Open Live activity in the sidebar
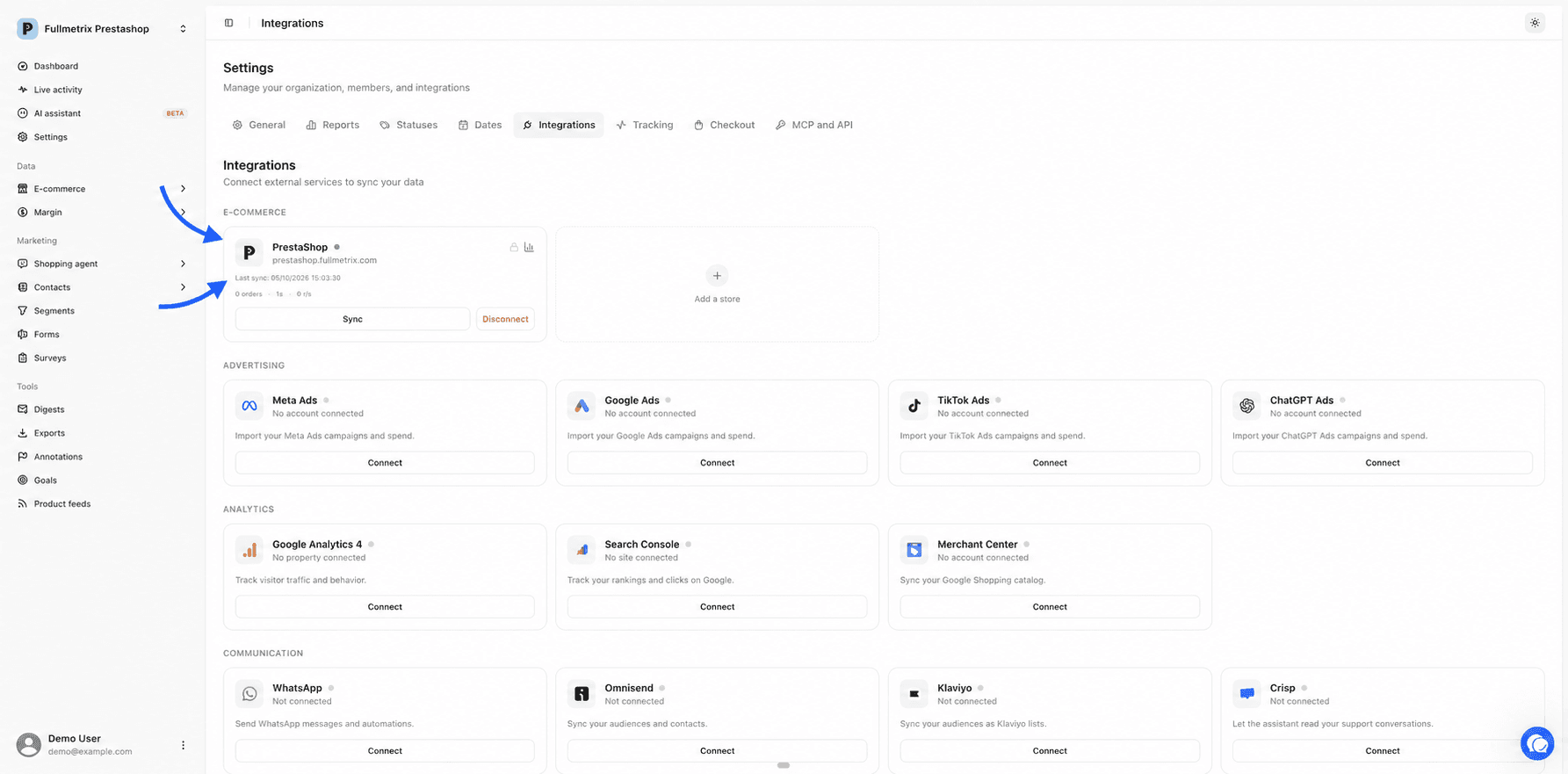Screen dimensions: 1568x774 coord(102,90)
